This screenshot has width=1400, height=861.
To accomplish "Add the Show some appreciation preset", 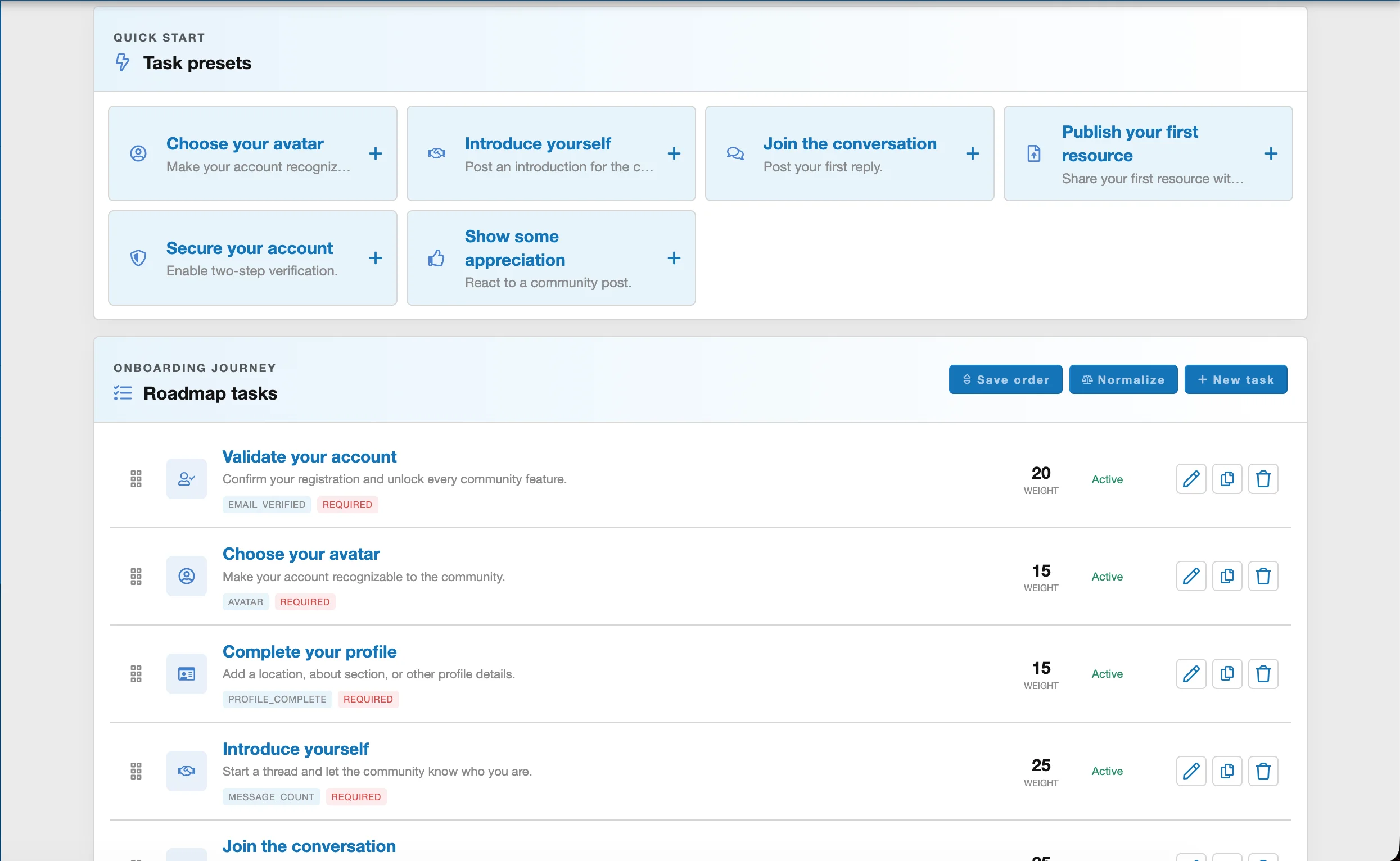I will tap(674, 258).
